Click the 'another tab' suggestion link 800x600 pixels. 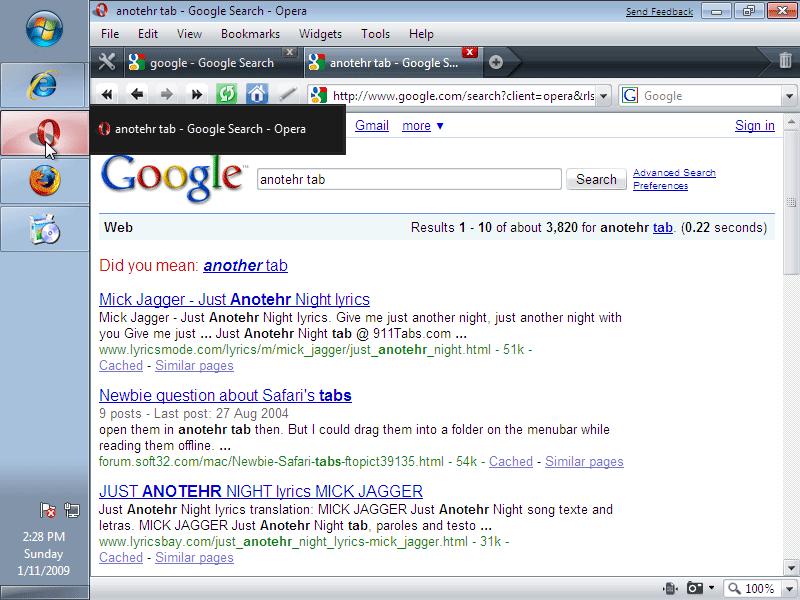[x=245, y=265]
